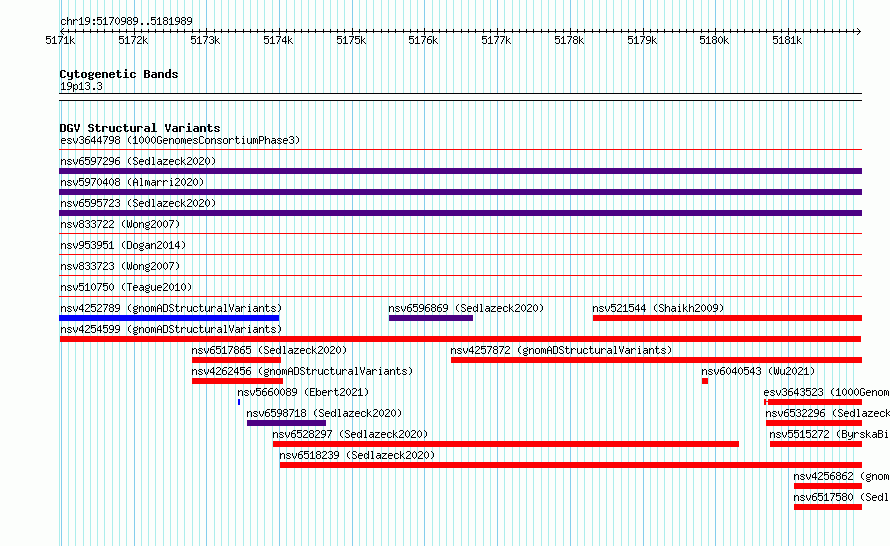Open the nsv833722 (Wong2007) variant label

tap(120, 224)
